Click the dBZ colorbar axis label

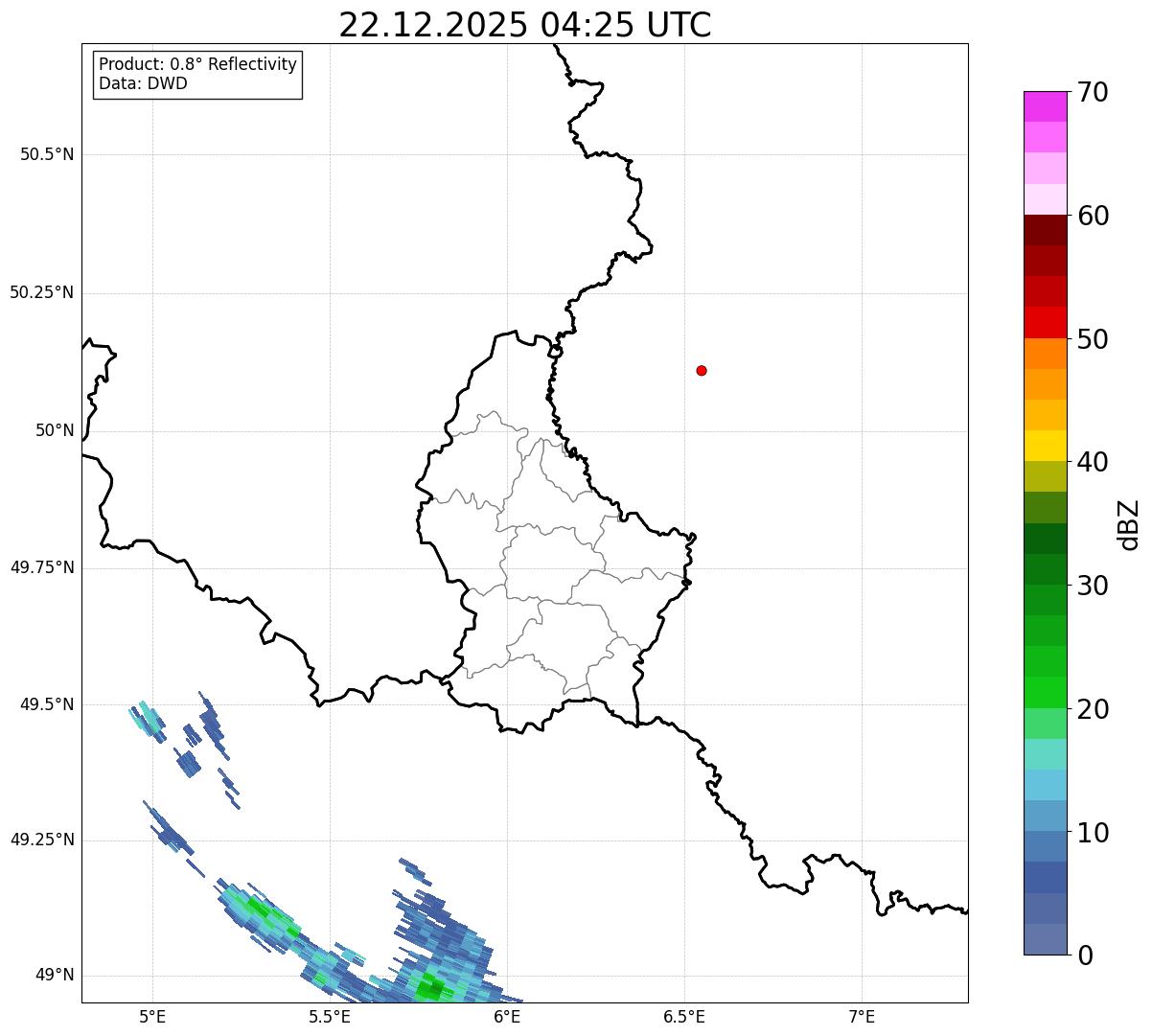pyautogui.click(x=1129, y=524)
